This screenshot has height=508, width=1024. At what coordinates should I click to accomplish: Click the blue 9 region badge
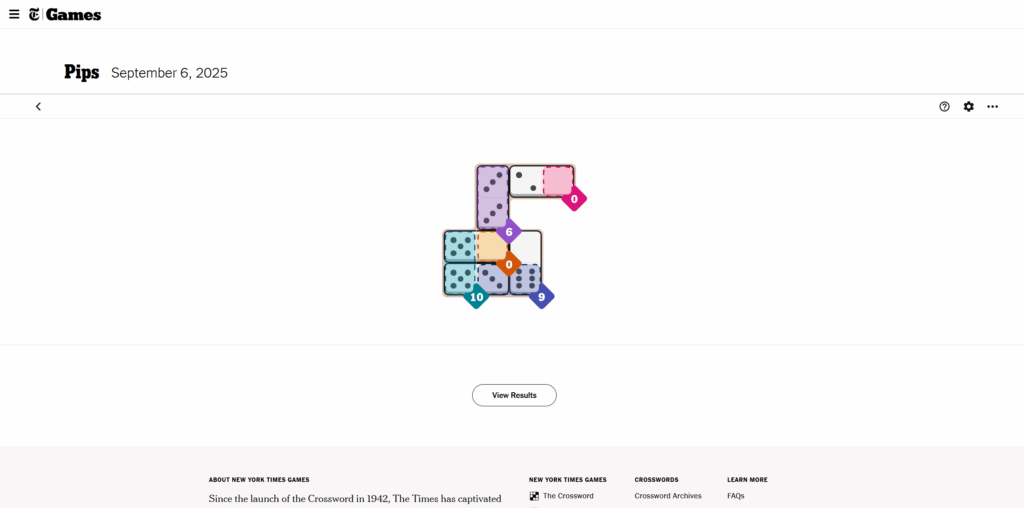(541, 297)
